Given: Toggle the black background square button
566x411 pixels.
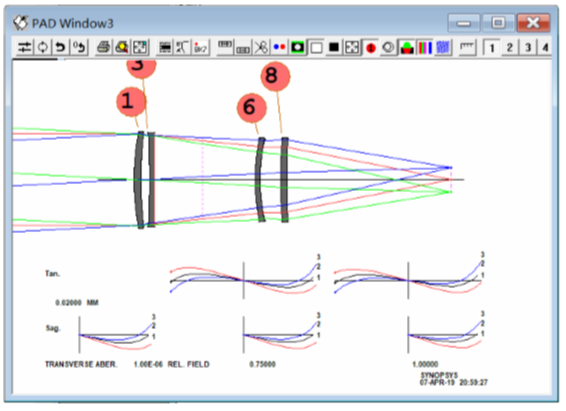Looking at the screenshot, I should click(x=334, y=47).
